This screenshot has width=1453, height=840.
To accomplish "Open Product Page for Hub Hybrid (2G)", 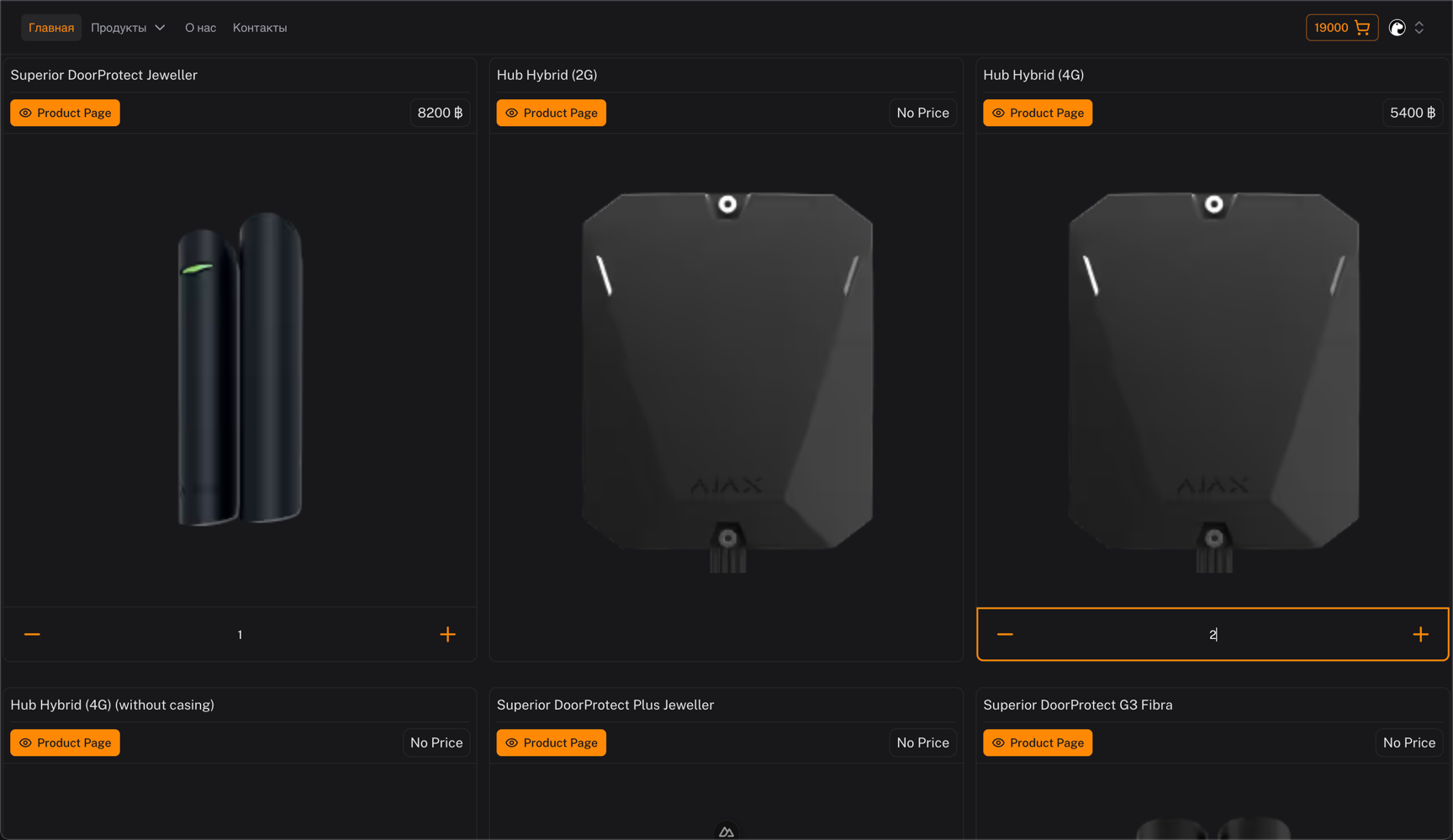I will pyautogui.click(x=551, y=113).
